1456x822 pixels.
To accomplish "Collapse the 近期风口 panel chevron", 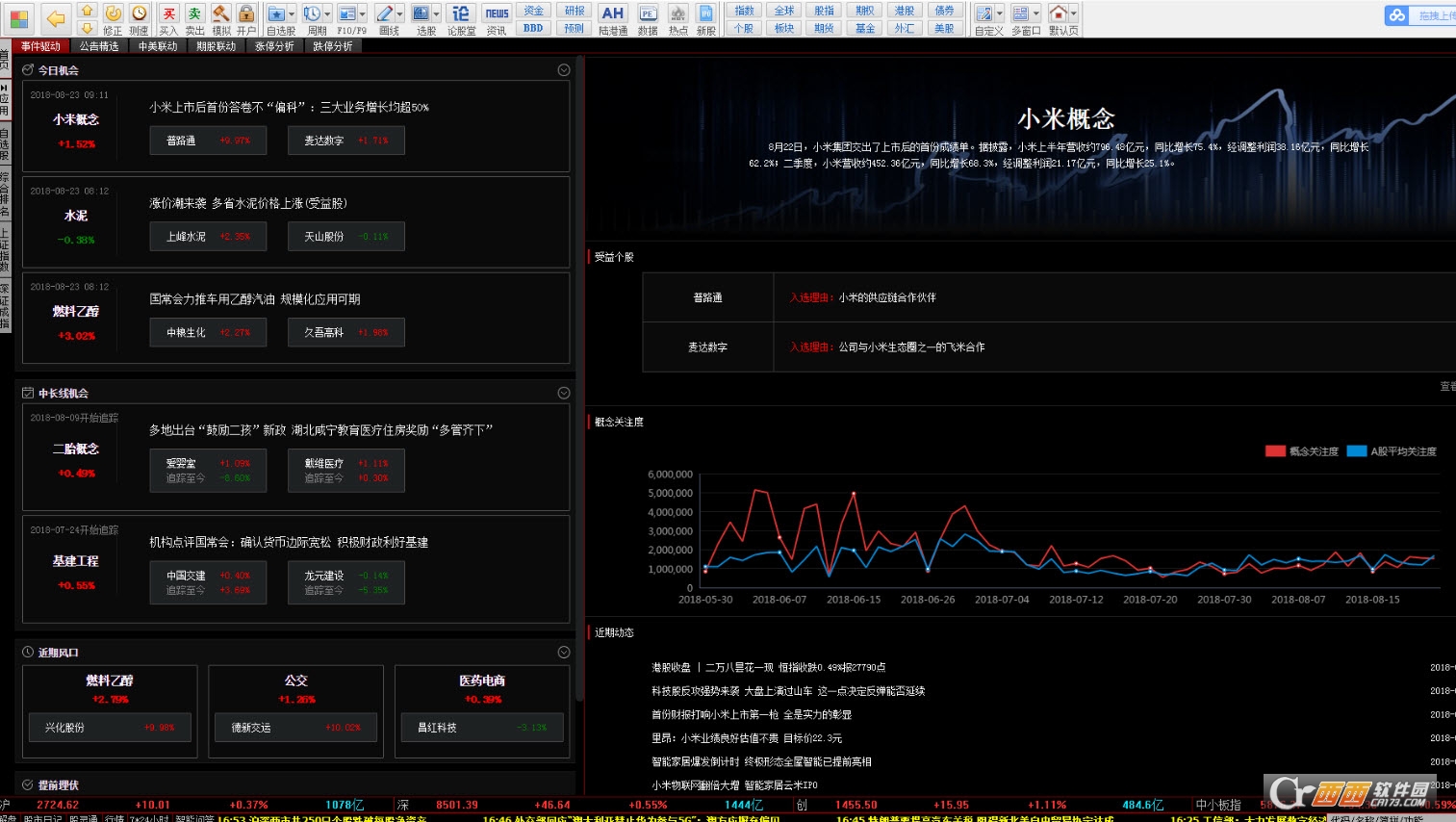I will click(x=564, y=653).
